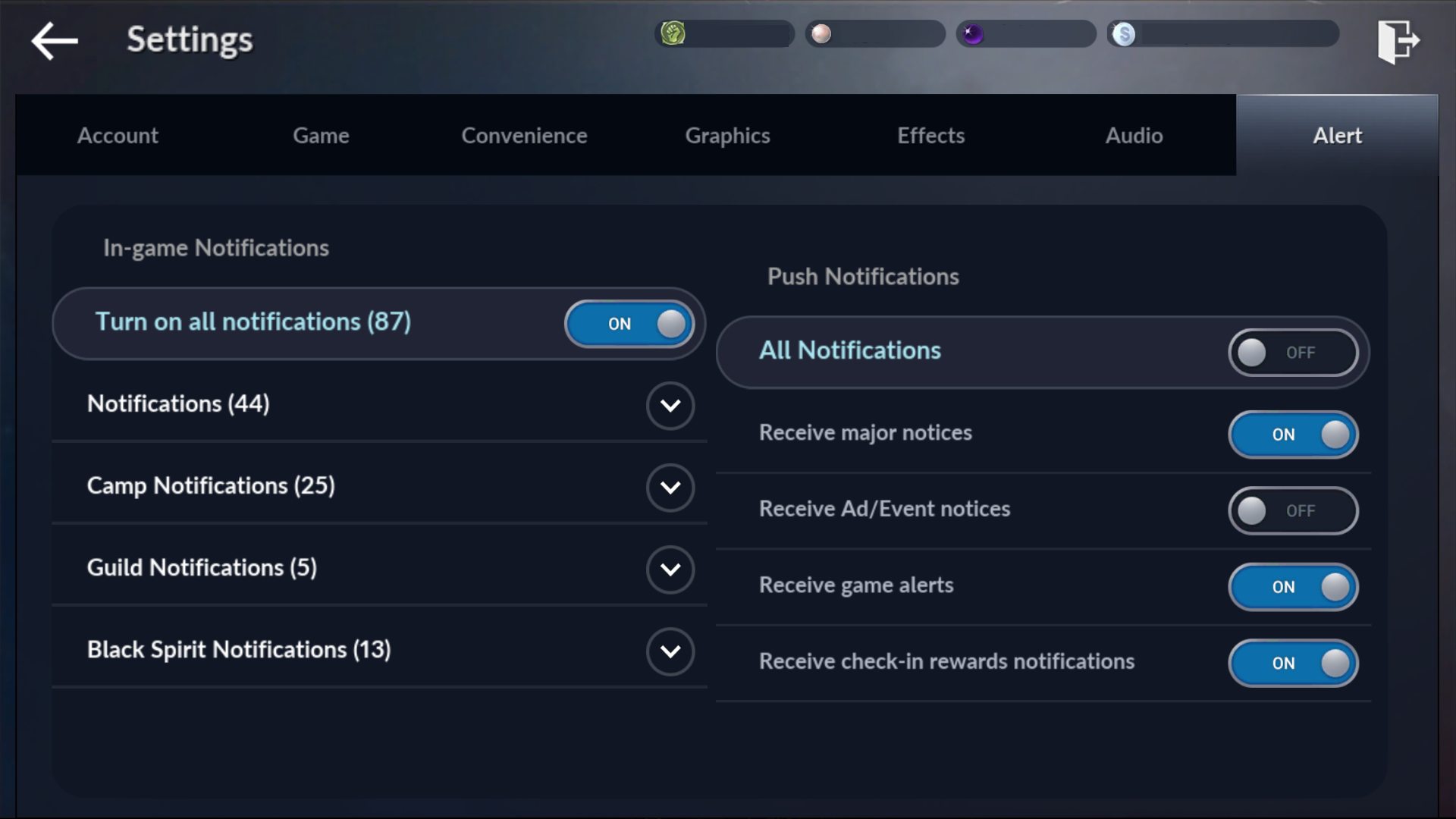This screenshot has height=819, width=1456.
Task: Disable check-in rewards notifications toggle
Action: tap(1293, 663)
